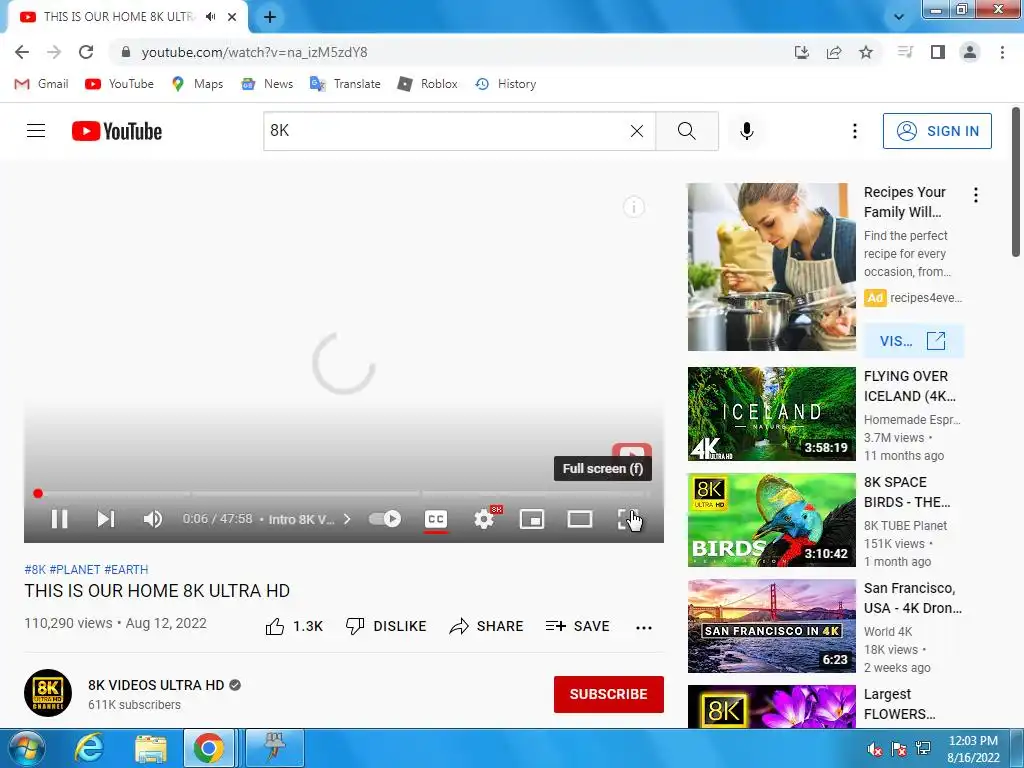Go back in browser
Screen dimensions: 1024x768
[x=22, y=52]
